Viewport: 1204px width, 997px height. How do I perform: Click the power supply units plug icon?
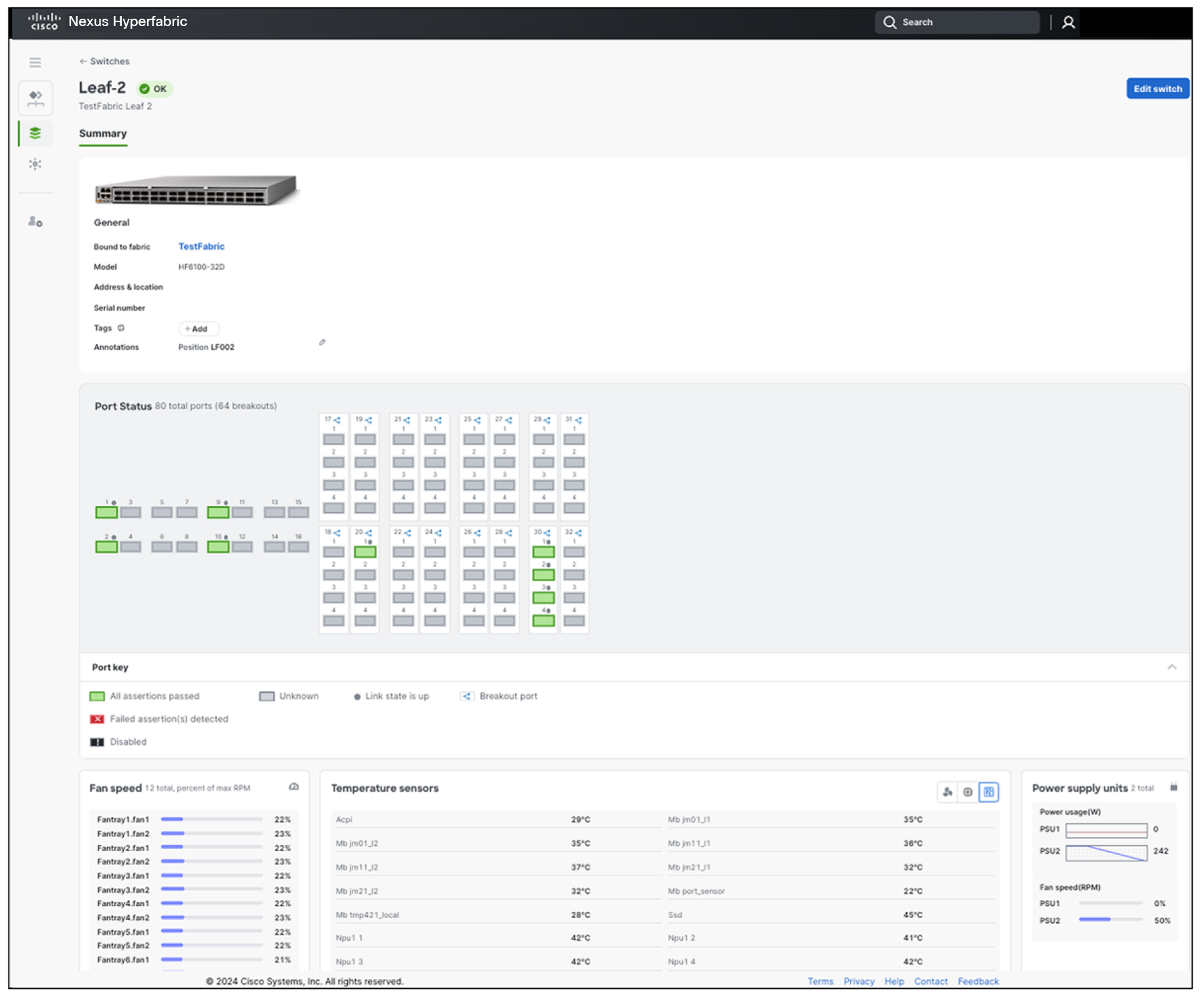point(1174,787)
